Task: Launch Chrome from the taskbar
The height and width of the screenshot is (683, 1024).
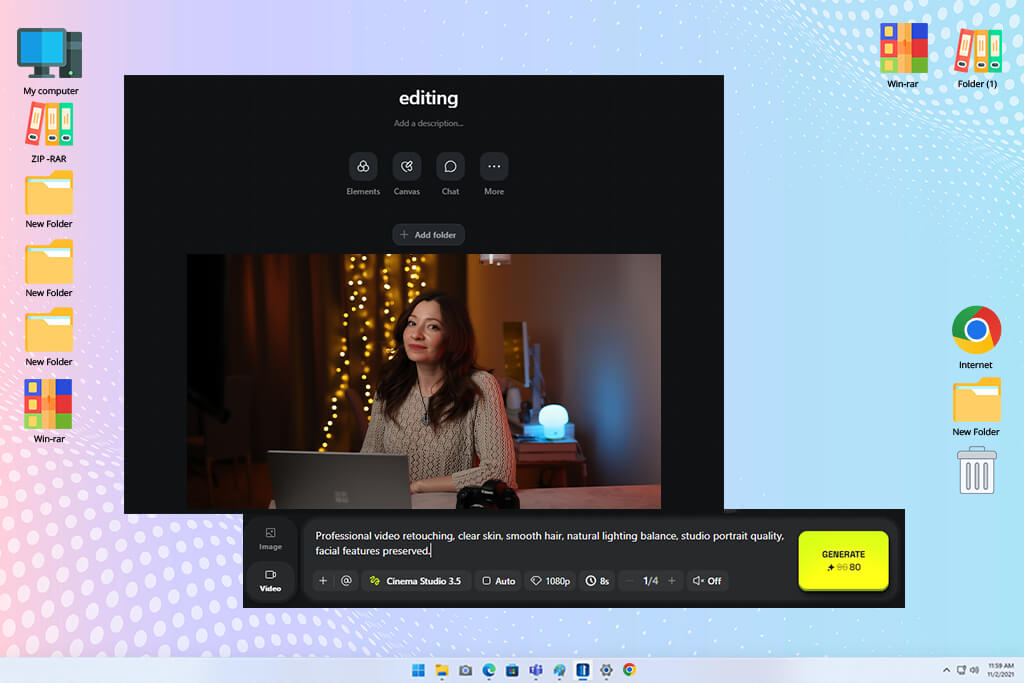Action: [630, 670]
